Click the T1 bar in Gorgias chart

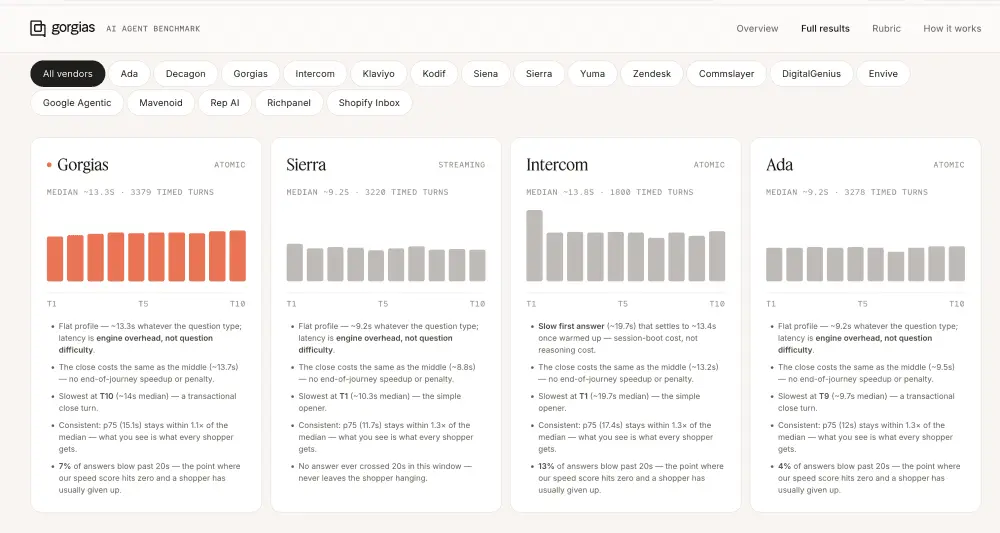[55, 259]
